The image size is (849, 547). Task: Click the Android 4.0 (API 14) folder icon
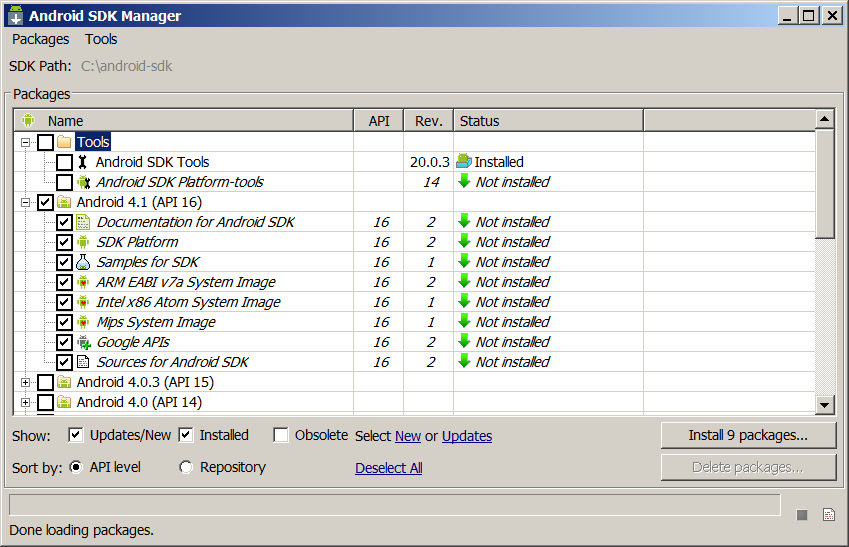click(64, 402)
